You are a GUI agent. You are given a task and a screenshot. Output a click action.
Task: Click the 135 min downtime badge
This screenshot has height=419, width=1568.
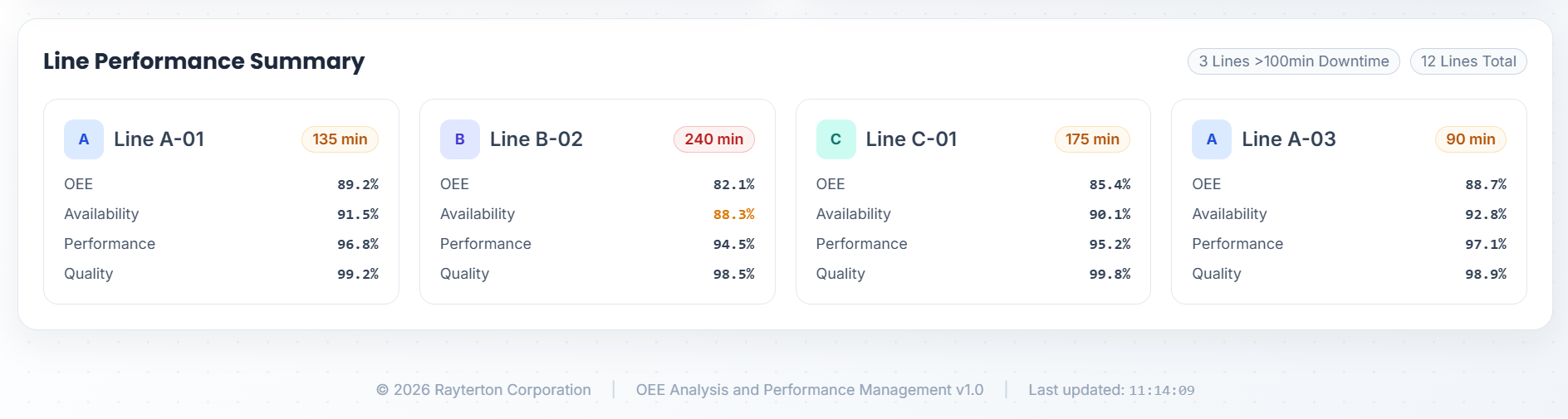pos(340,139)
